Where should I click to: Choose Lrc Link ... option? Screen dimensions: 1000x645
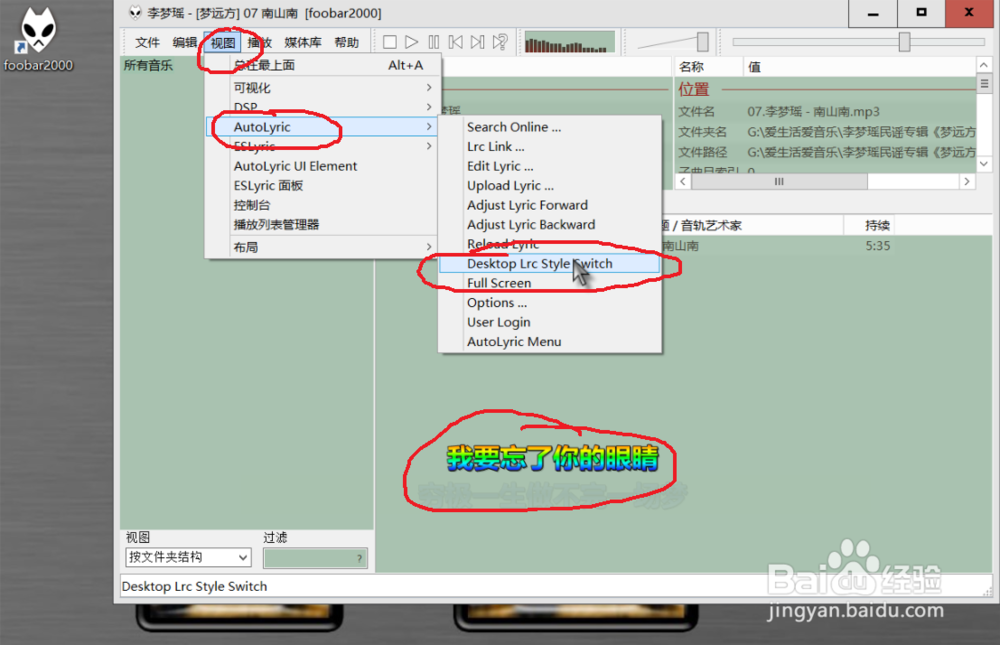point(550,147)
